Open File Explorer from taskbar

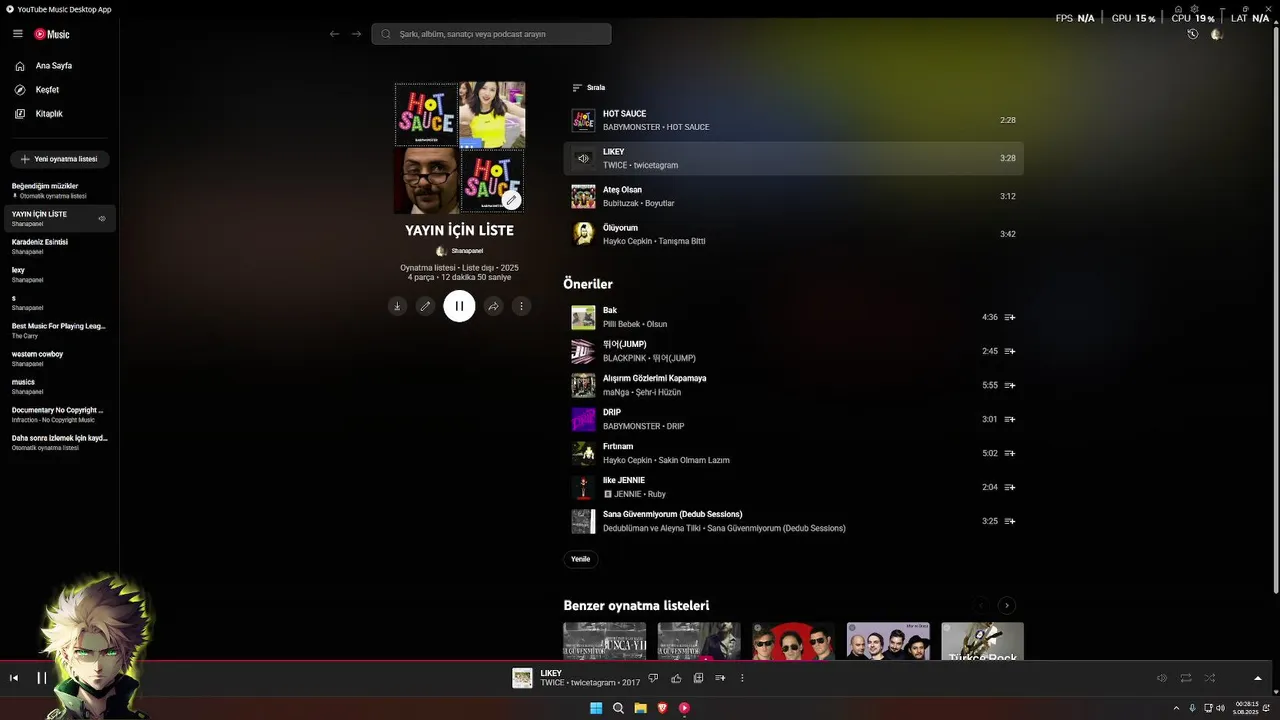(640, 708)
